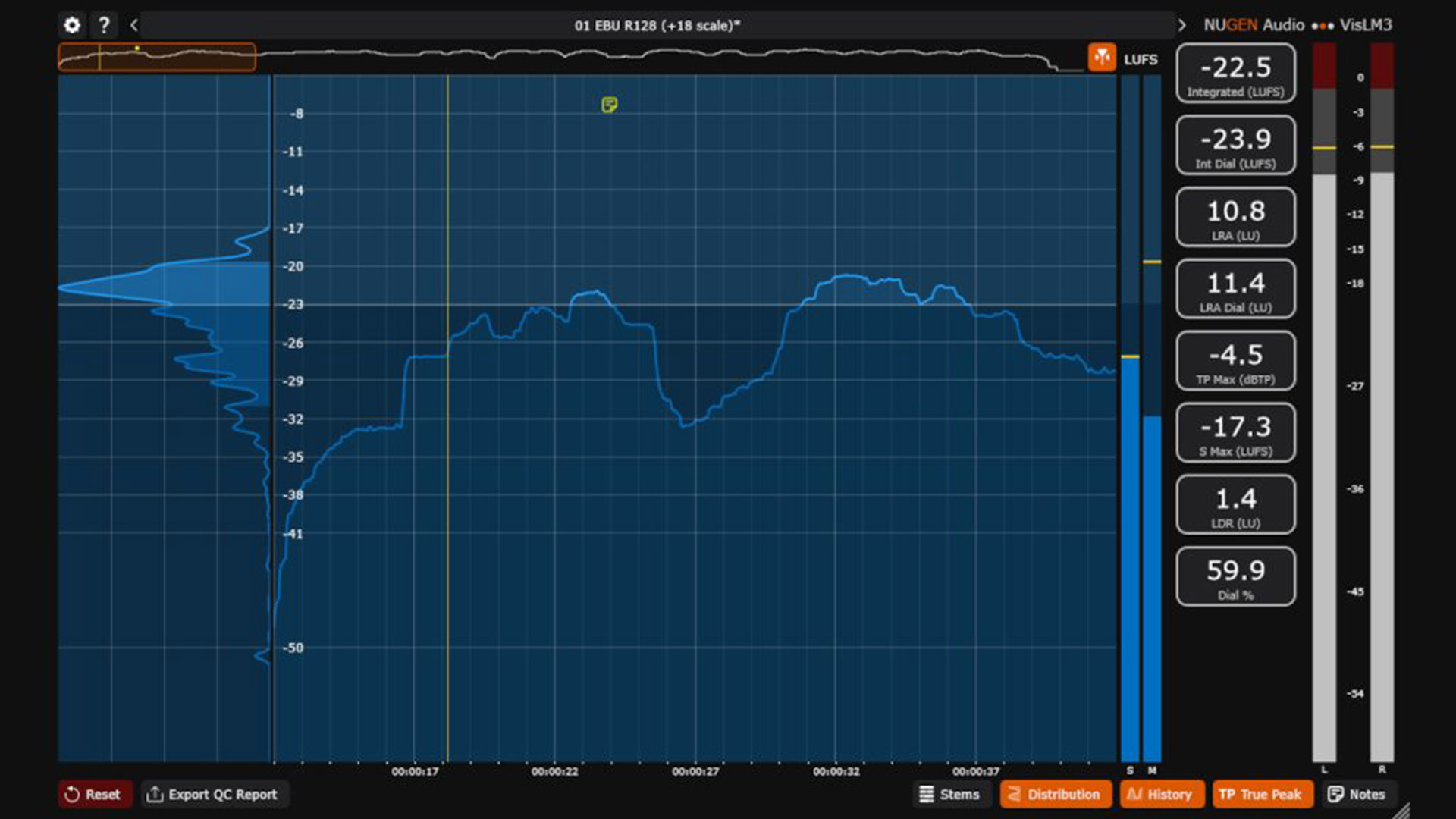Click the 00:00:27 time label

click(695, 771)
